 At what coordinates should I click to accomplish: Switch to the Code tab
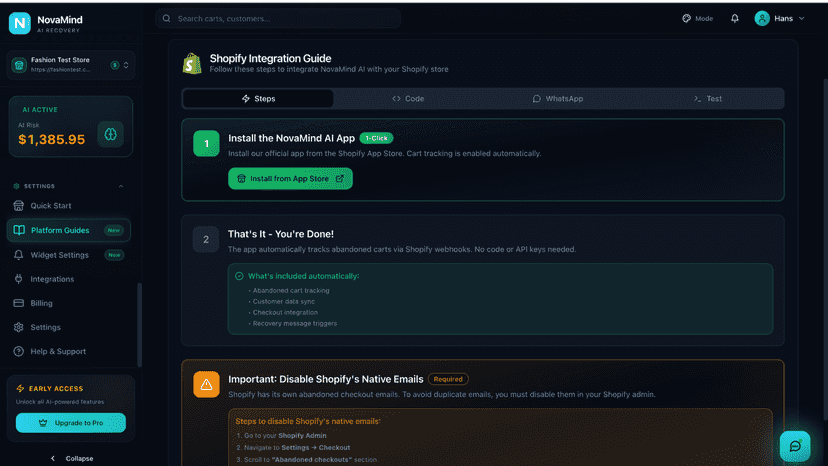click(408, 99)
